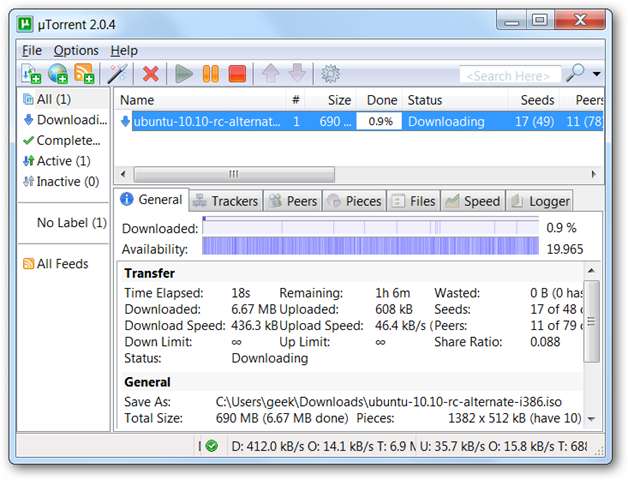Open Preferences via the gear icon
The width and height of the screenshot is (628, 480).
pos(331,74)
